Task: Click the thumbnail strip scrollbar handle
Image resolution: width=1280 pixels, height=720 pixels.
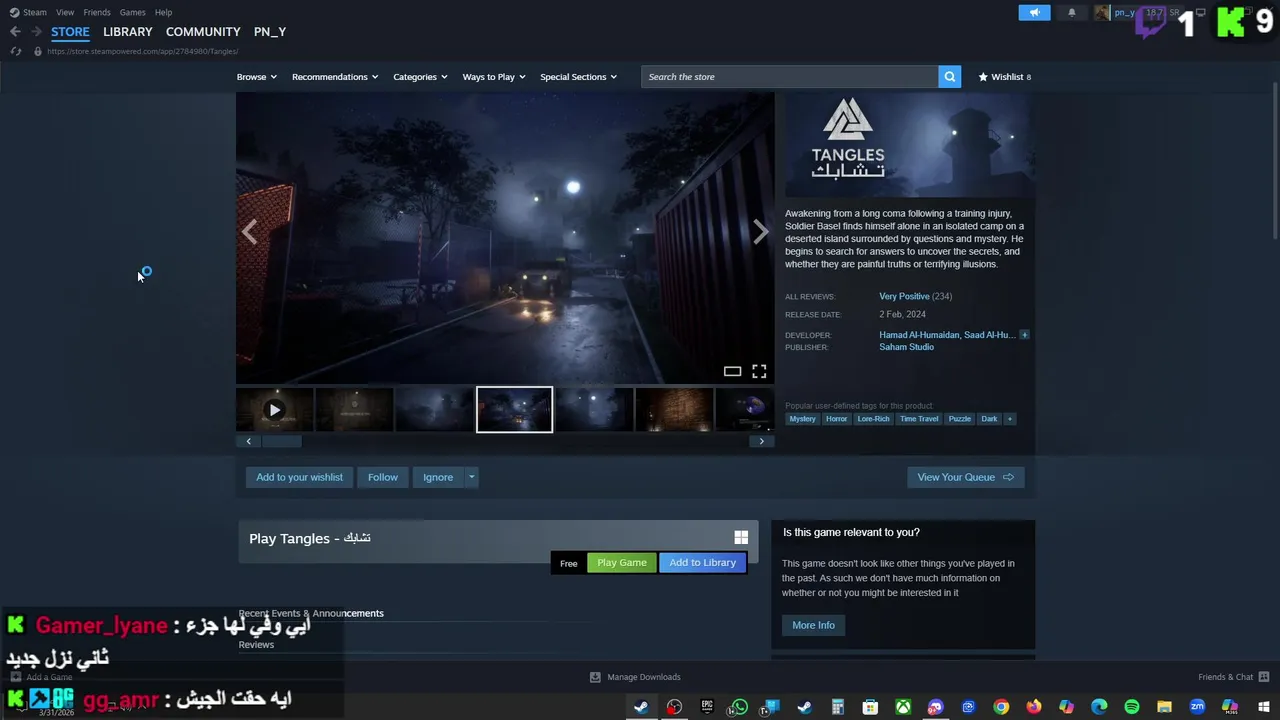Action: pos(281,441)
